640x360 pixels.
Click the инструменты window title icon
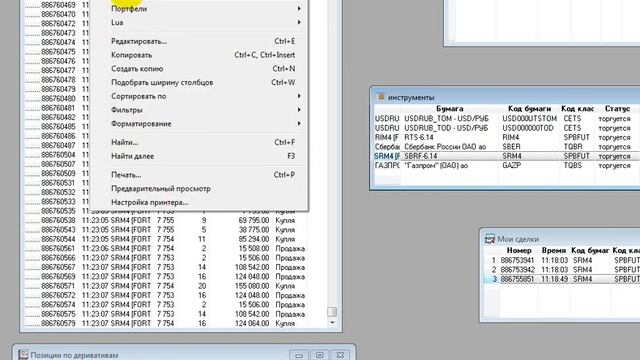pos(380,97)
